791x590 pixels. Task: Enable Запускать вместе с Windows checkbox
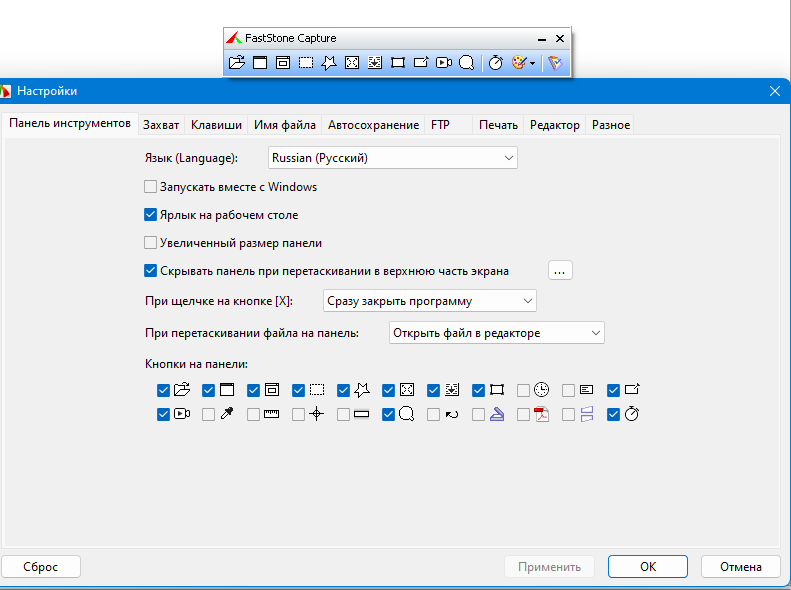click(150, 187)
